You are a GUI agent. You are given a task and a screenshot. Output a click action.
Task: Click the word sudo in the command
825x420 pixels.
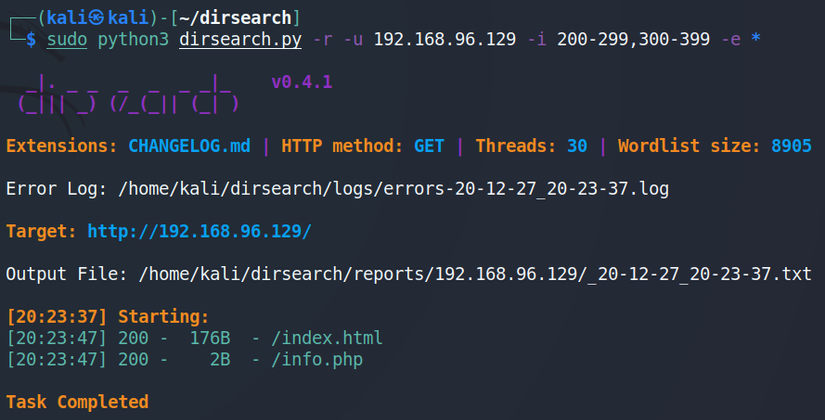click(x=66, y=40)
